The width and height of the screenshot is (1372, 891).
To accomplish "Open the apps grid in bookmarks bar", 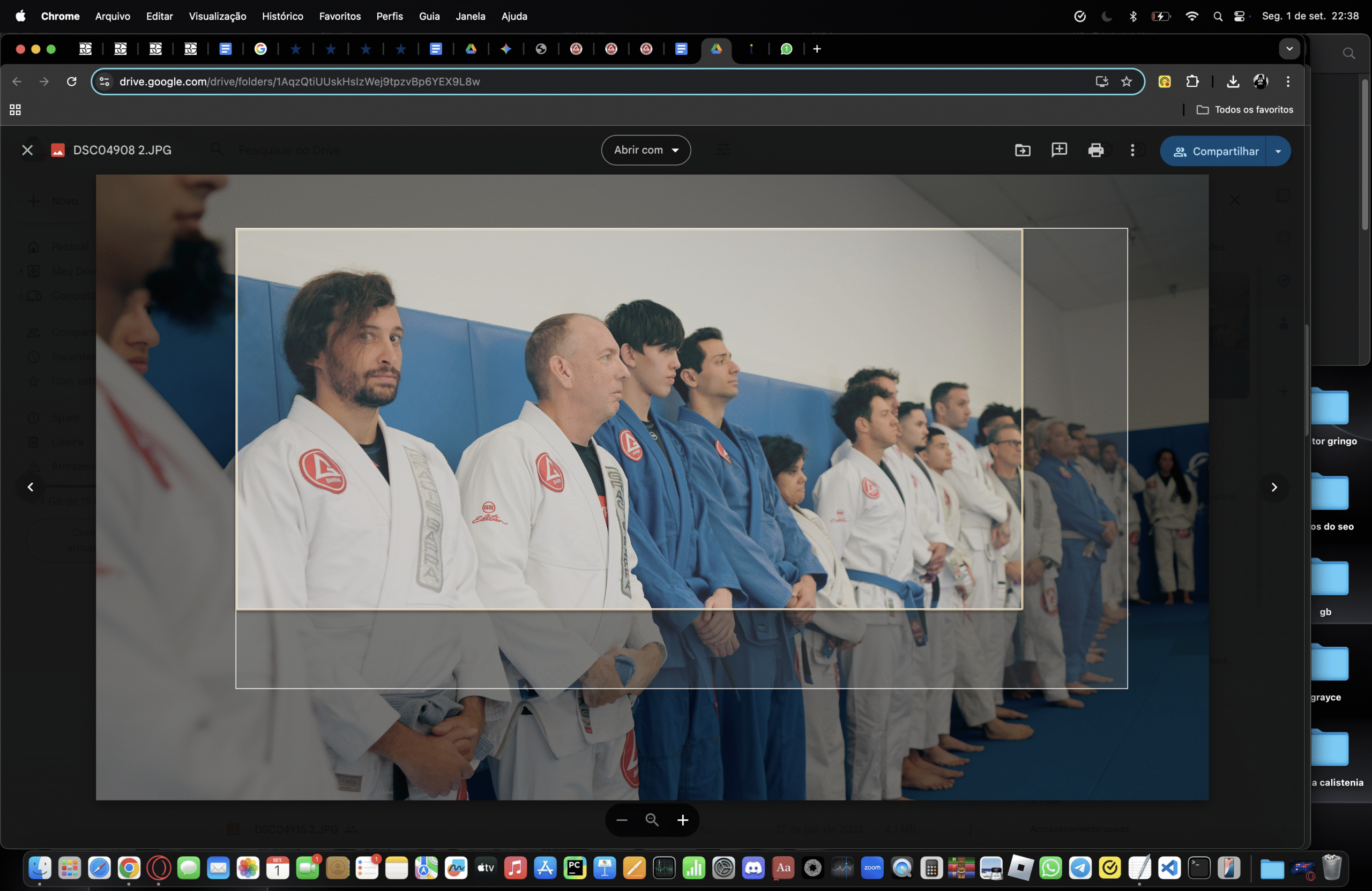I will click(15, 109).
